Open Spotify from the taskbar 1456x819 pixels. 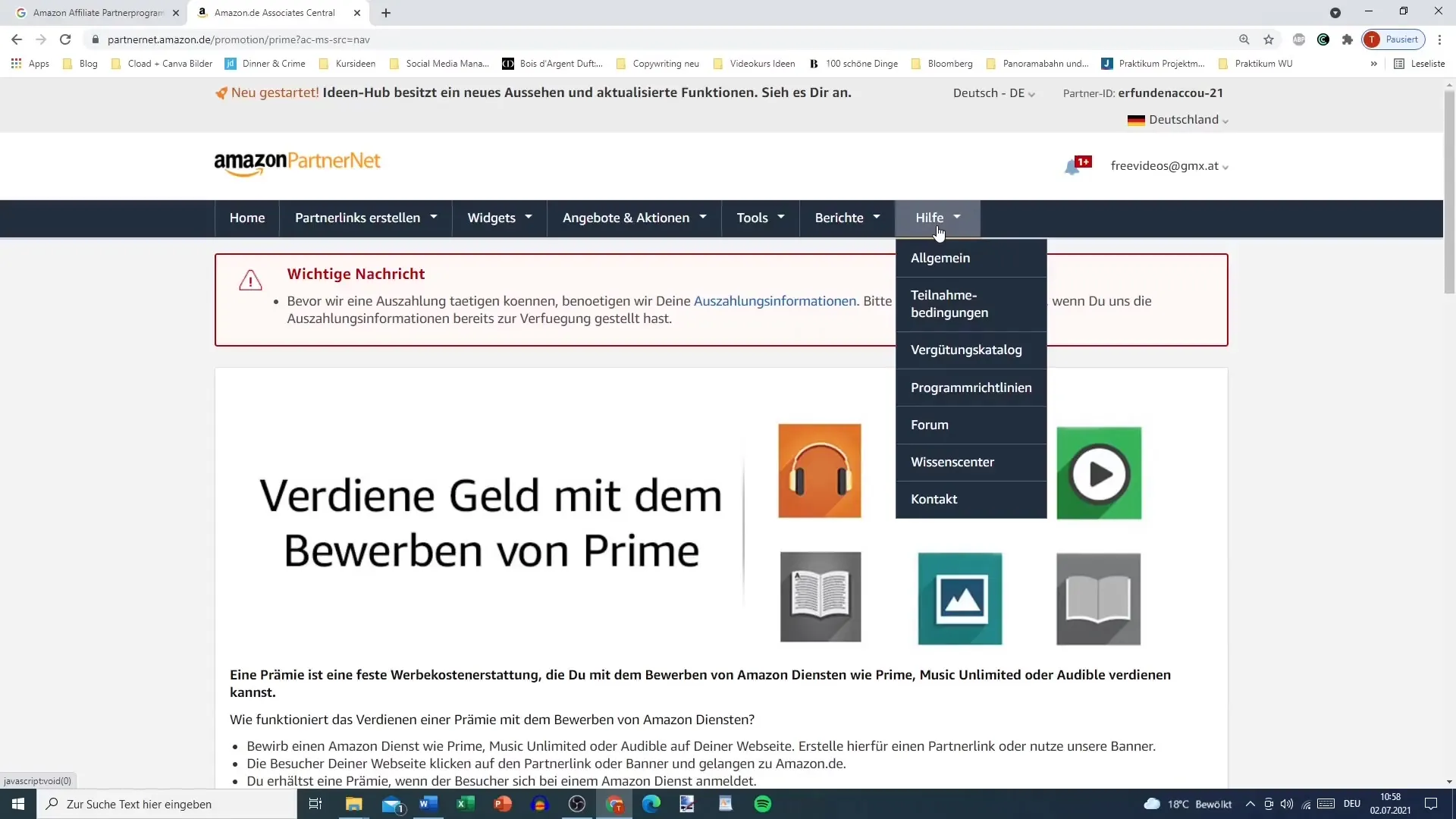click(x=763, y=804)
